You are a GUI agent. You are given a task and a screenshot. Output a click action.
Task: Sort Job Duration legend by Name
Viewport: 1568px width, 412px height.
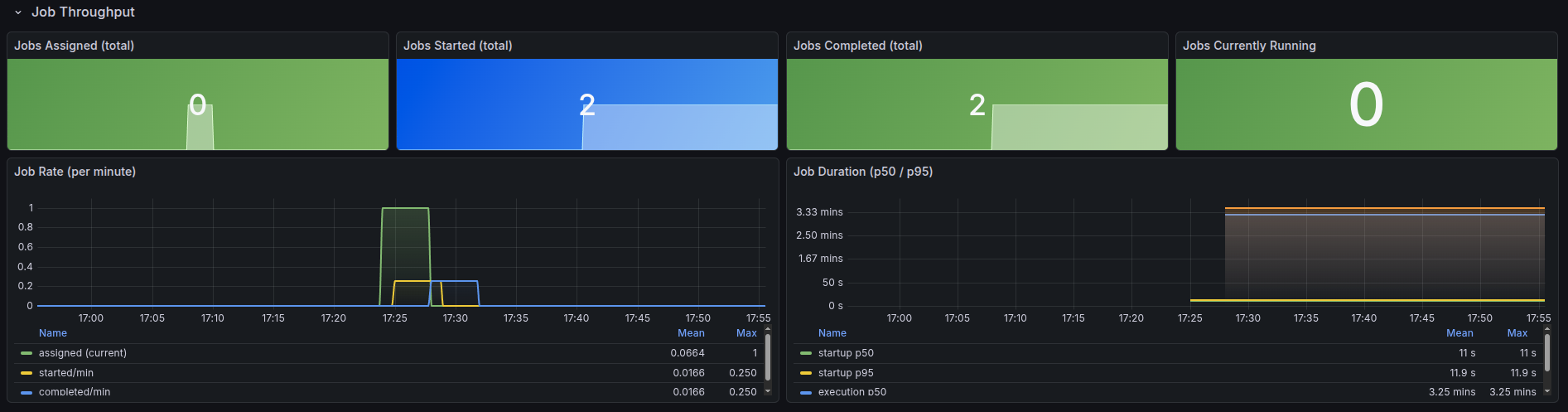832,333
